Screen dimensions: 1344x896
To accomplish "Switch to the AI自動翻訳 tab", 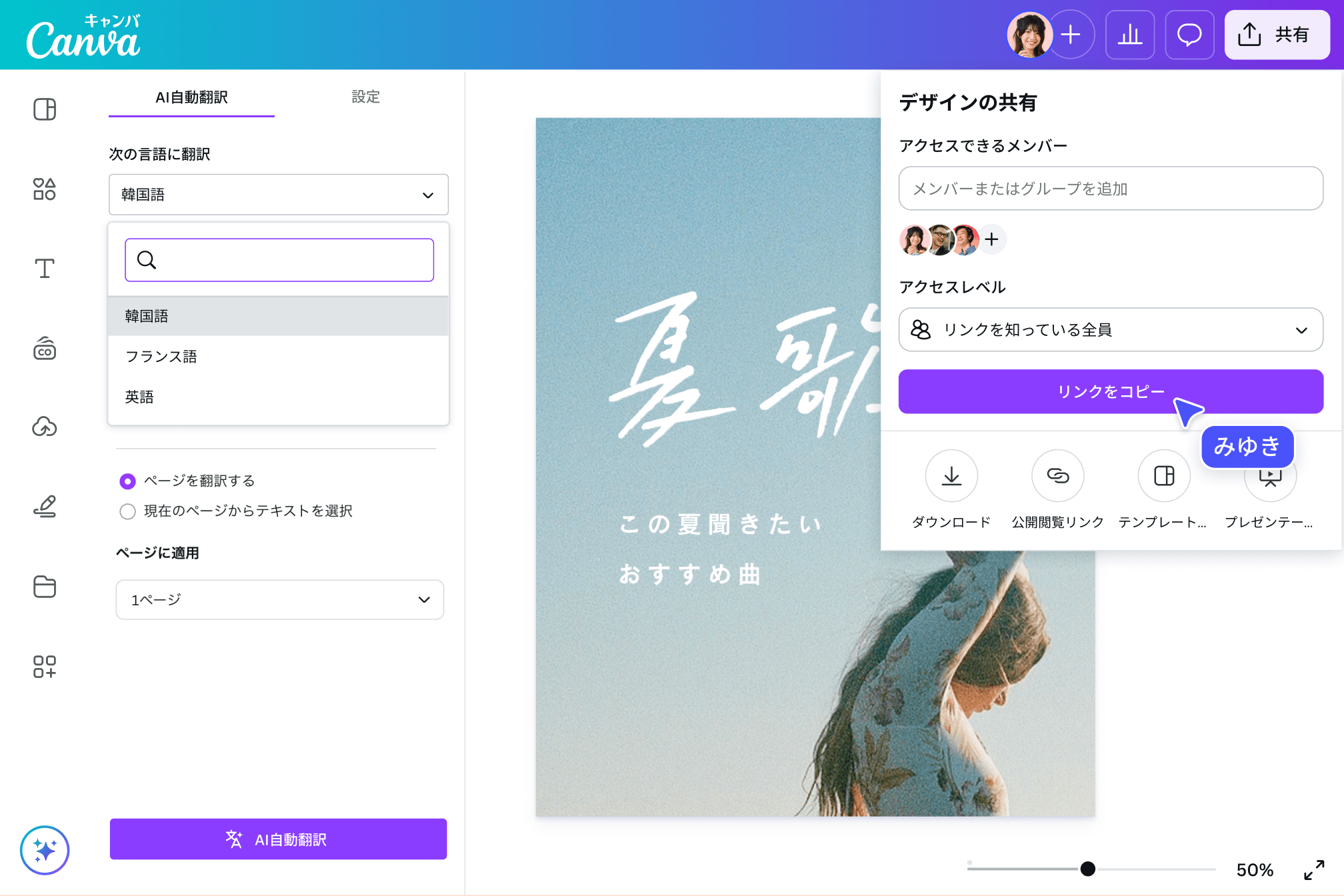I will click(192, 97).
